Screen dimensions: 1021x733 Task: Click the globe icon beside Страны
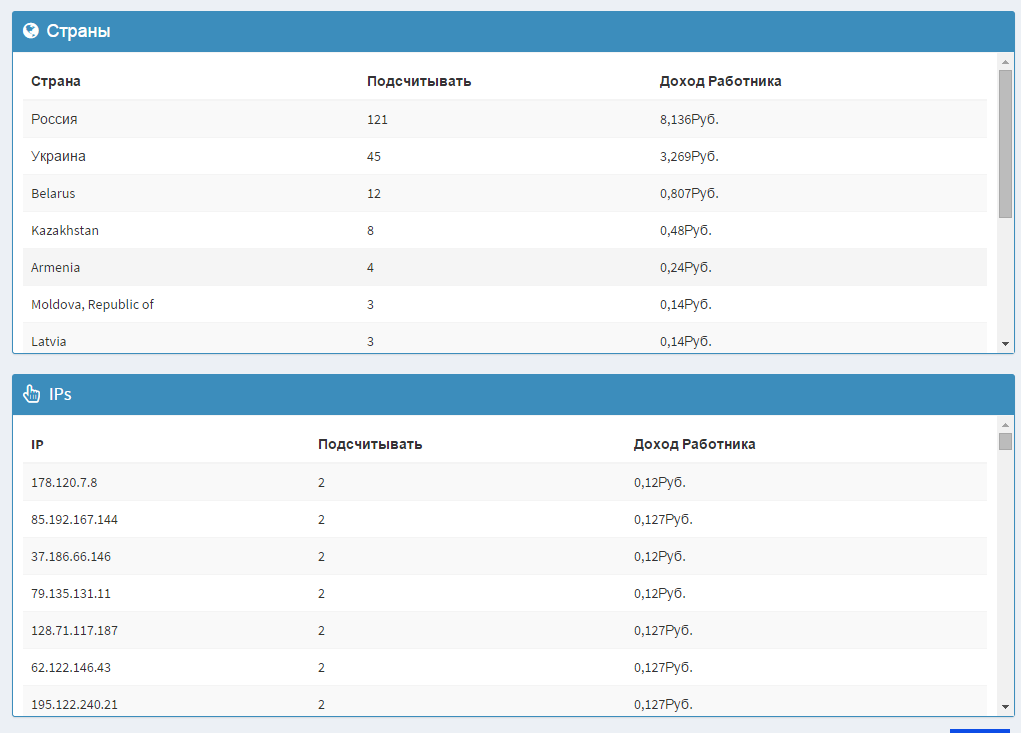coord(31,31)
